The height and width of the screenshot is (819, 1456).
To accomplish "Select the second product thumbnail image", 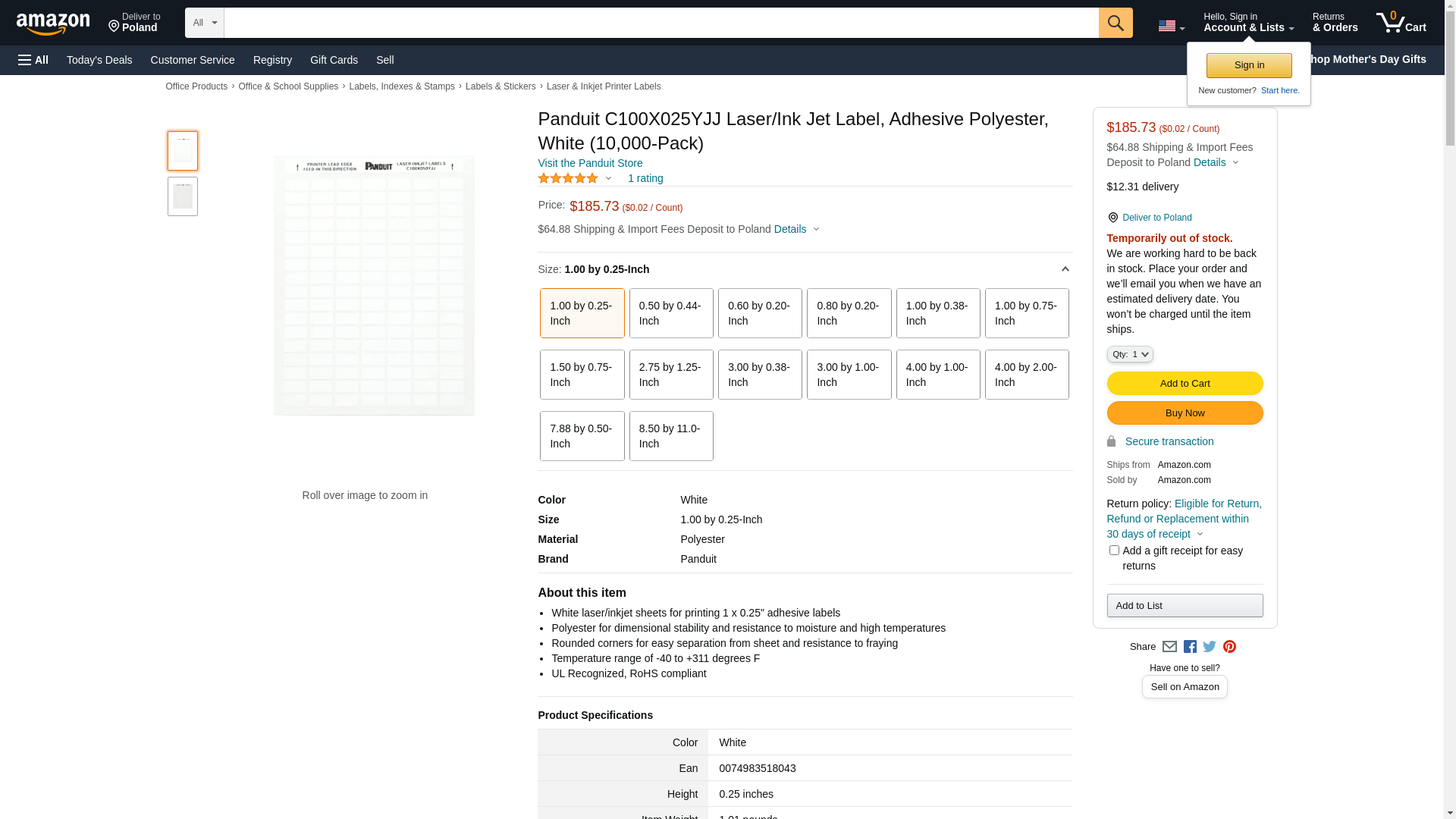I will (183, 196).
